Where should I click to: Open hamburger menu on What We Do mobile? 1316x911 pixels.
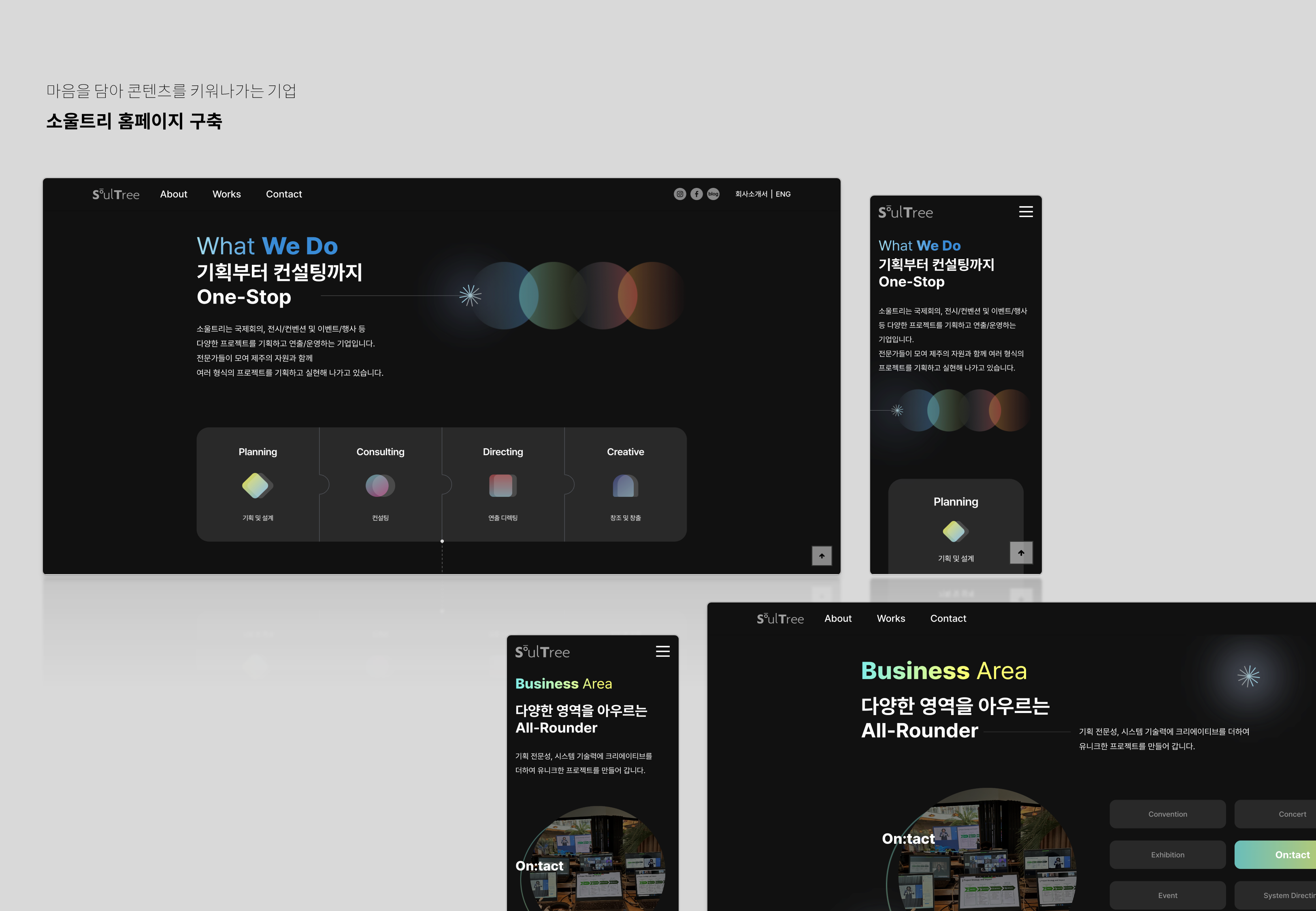[1026, 212]
